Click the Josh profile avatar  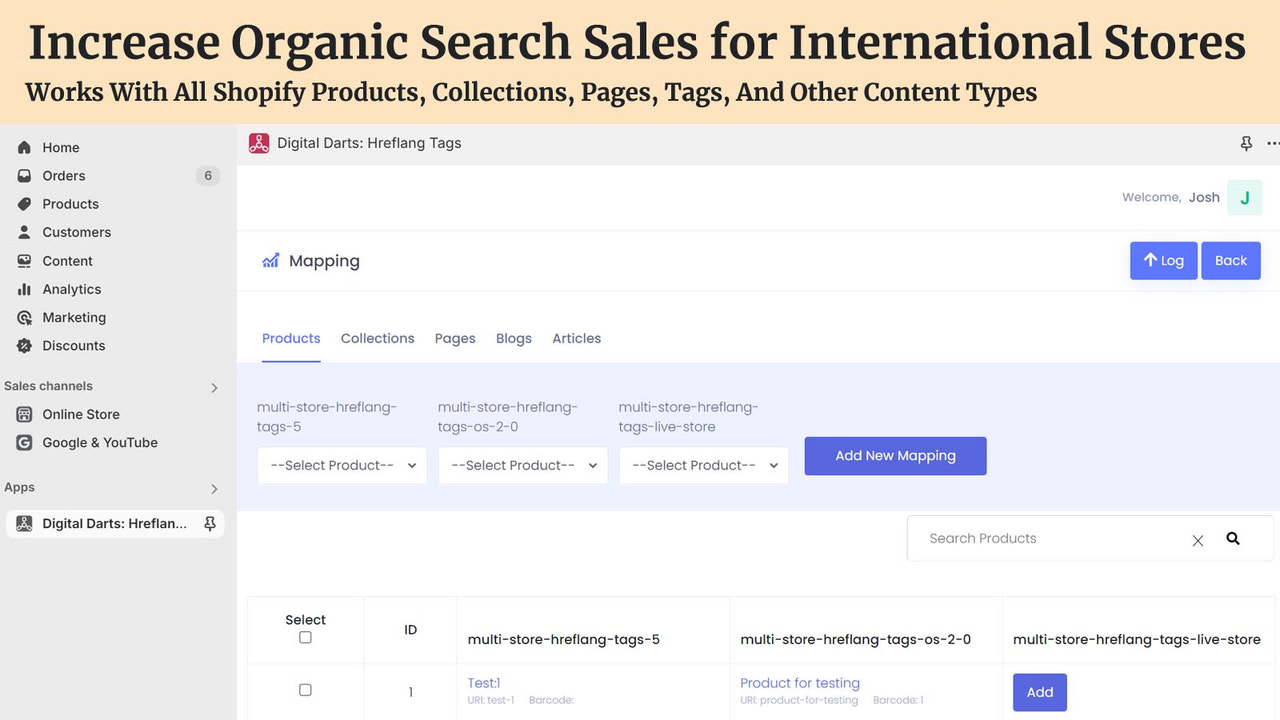click(x=1244, y=197)
